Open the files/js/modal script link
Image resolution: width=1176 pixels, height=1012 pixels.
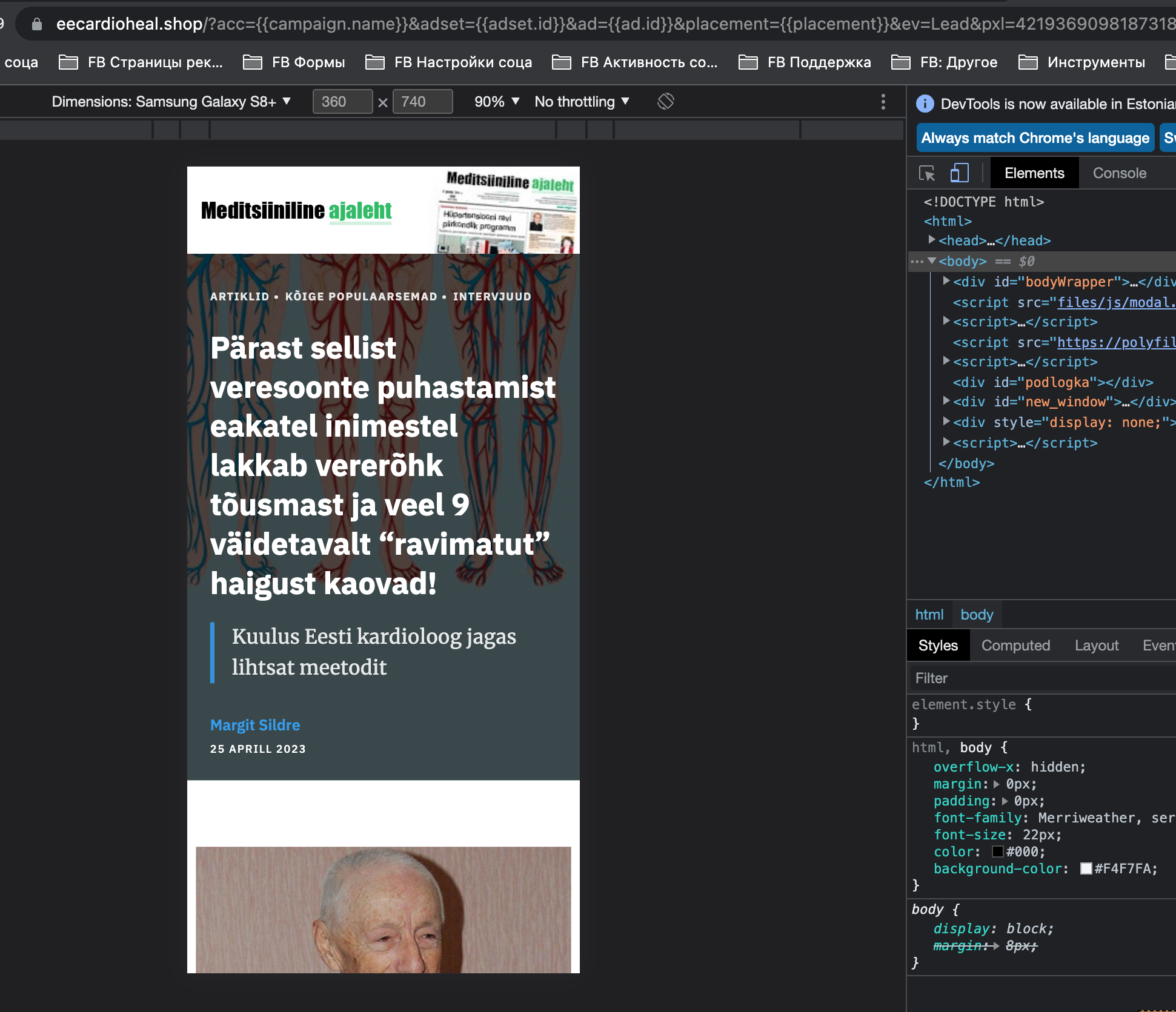click(x=1116, y=302)
